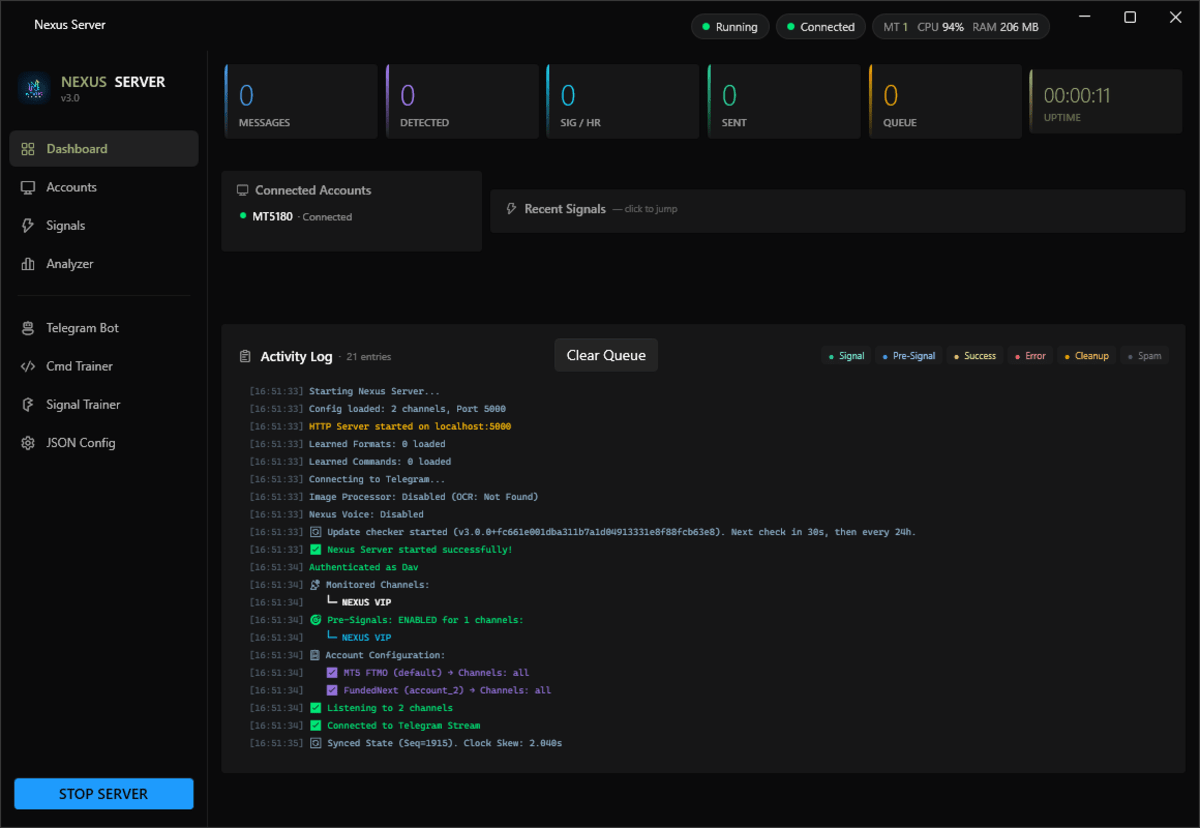
Task: Click the icon before Synced State line
Action: (315, 743)
